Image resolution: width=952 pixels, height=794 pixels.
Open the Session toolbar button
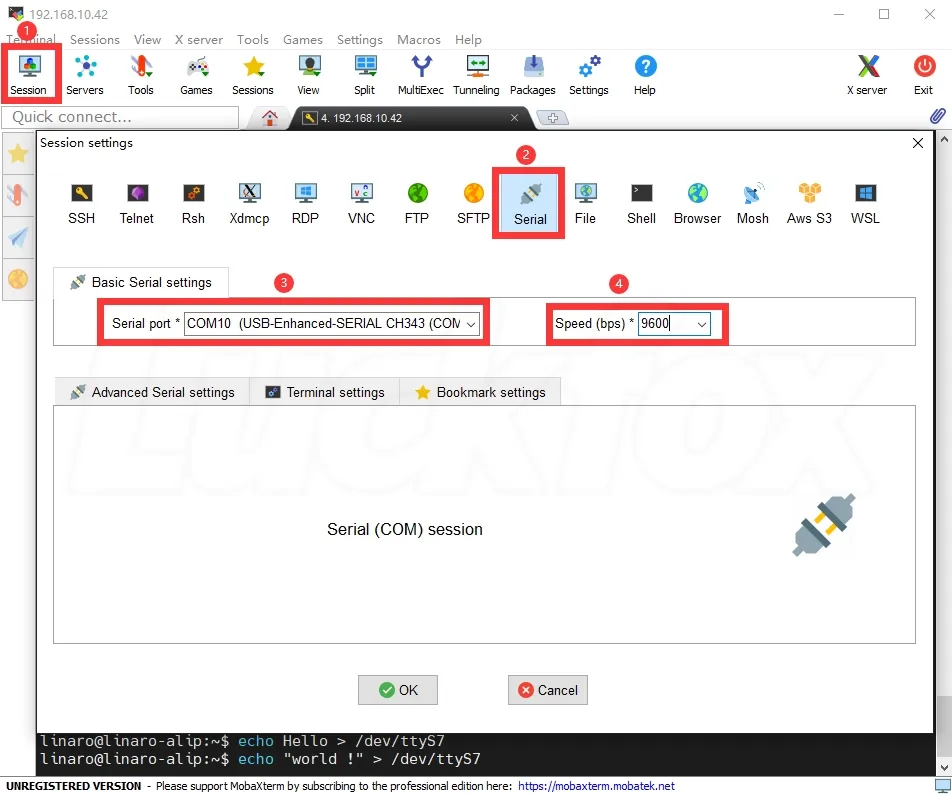click(29, 75)
